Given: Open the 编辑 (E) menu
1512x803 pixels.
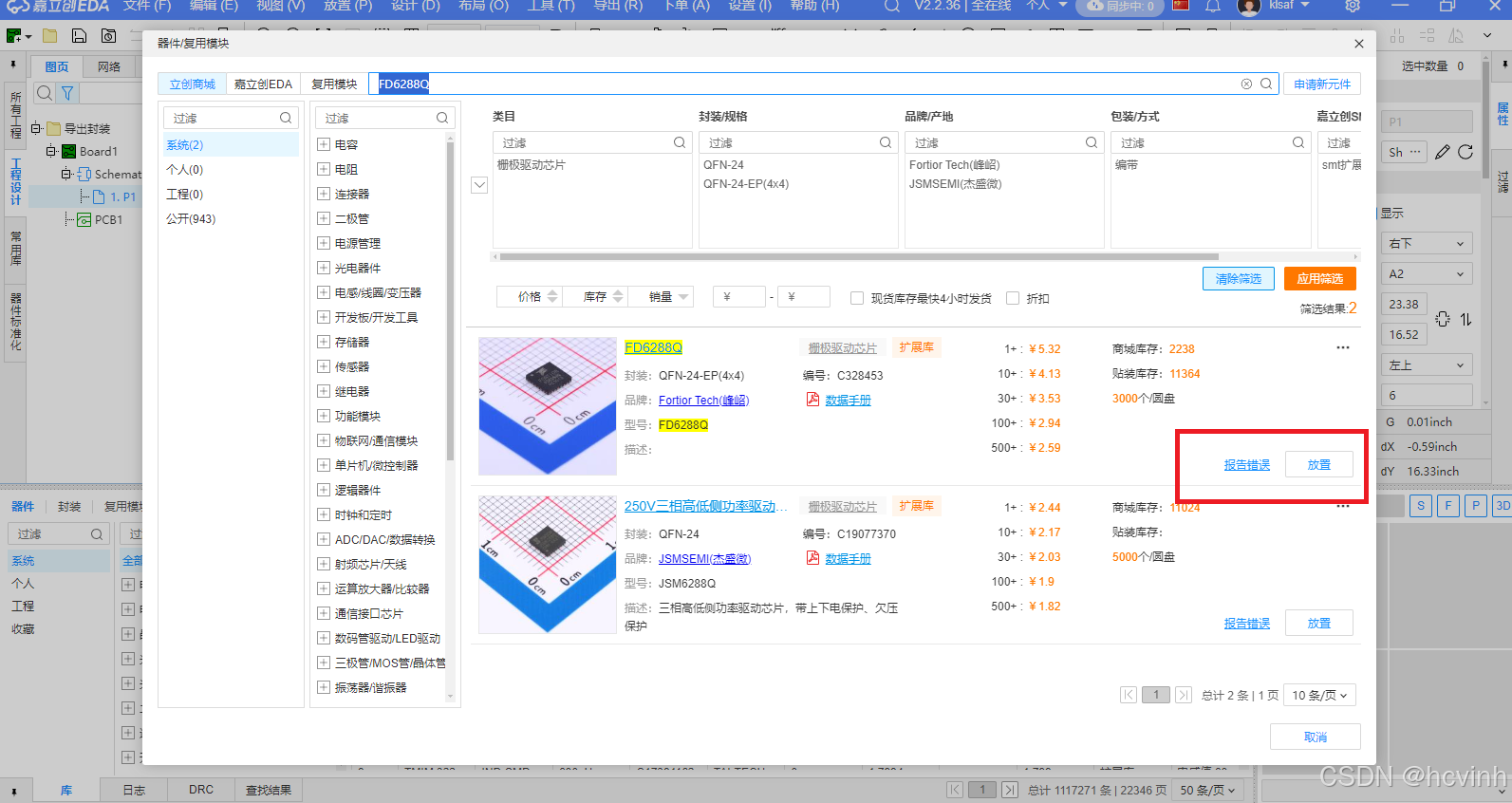Looking at the screenshot, I should [214, 6].
